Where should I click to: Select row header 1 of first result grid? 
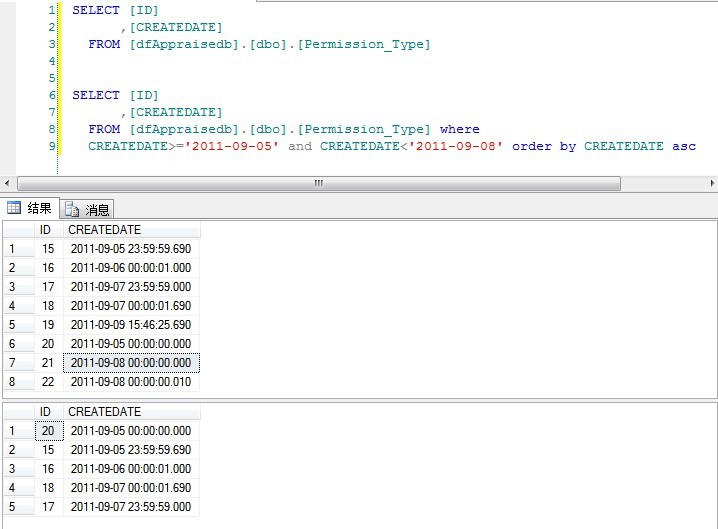18,249
